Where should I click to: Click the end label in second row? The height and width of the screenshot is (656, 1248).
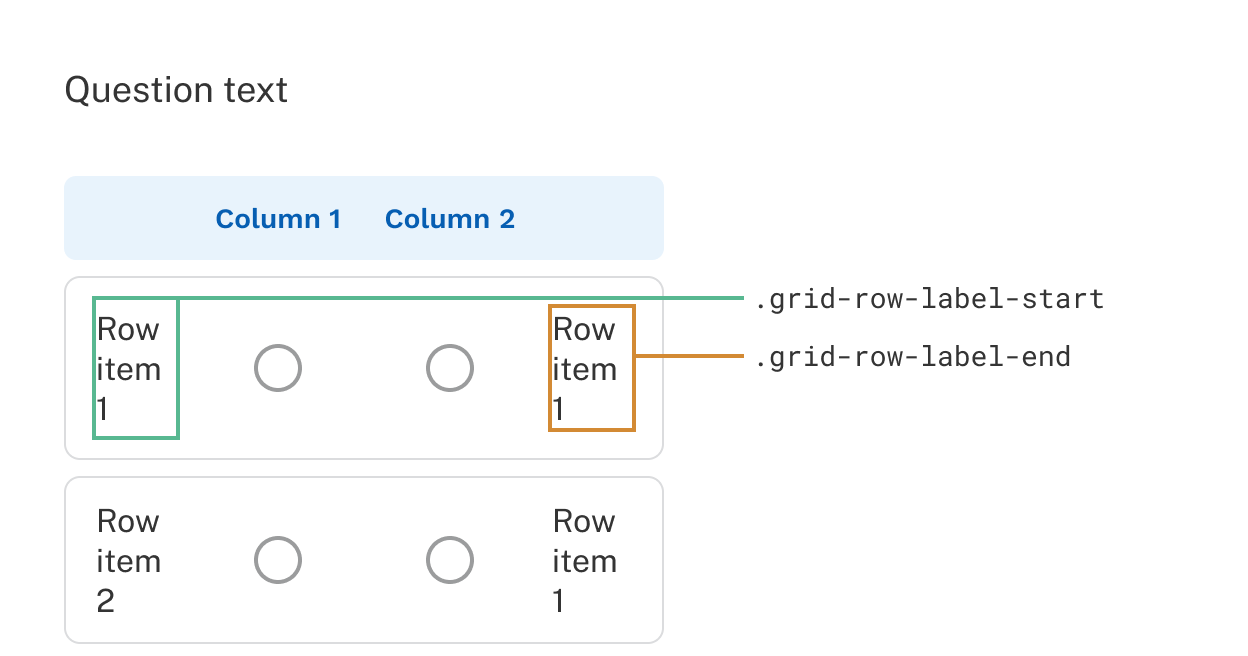click(x=585, y=561)
